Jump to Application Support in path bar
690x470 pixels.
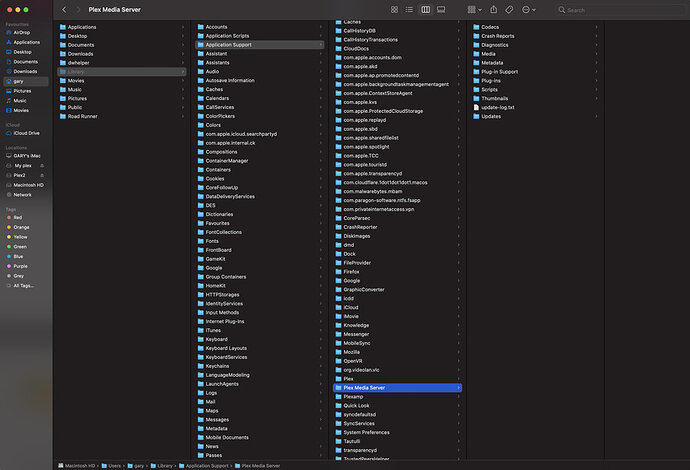point(204,466)
